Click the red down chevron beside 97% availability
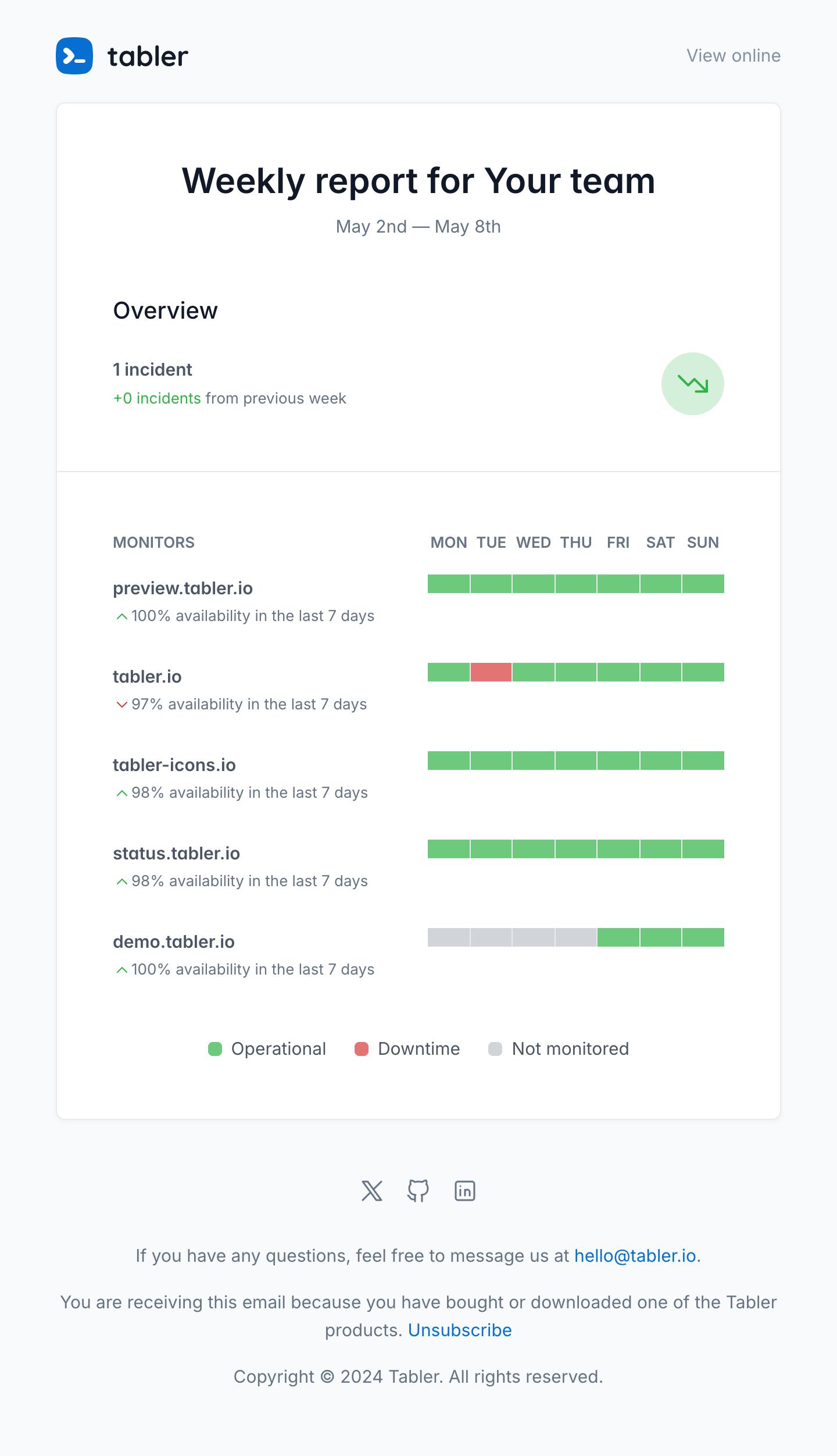Viewport: 837px width, 1456px height. tap(121, 705)
